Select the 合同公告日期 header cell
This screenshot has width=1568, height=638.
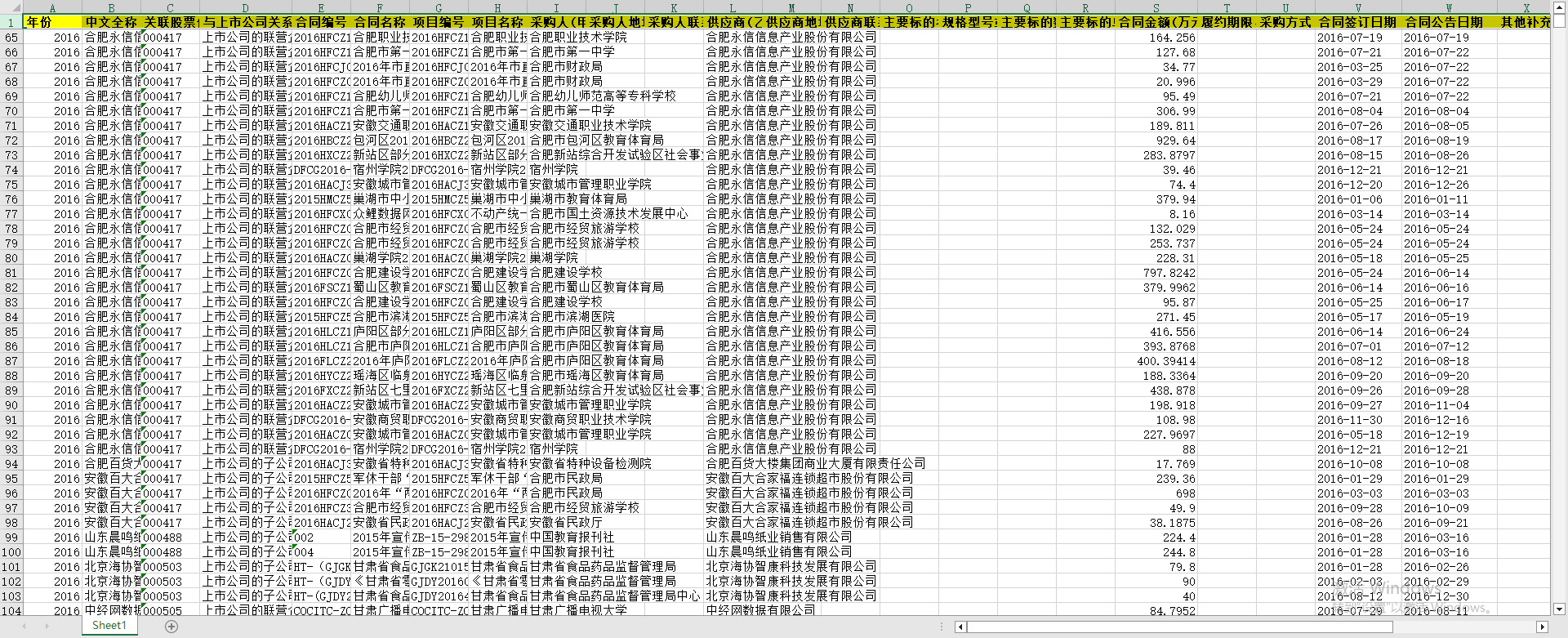1444,22
